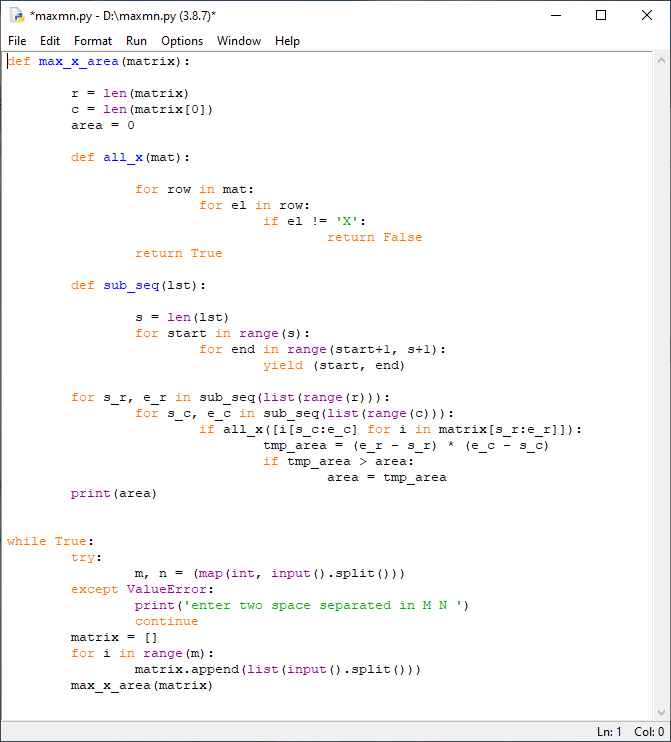Click the IDLE Python file icon in title bar
This screenshot has height=742, width=671.
[x=16, y=15]
